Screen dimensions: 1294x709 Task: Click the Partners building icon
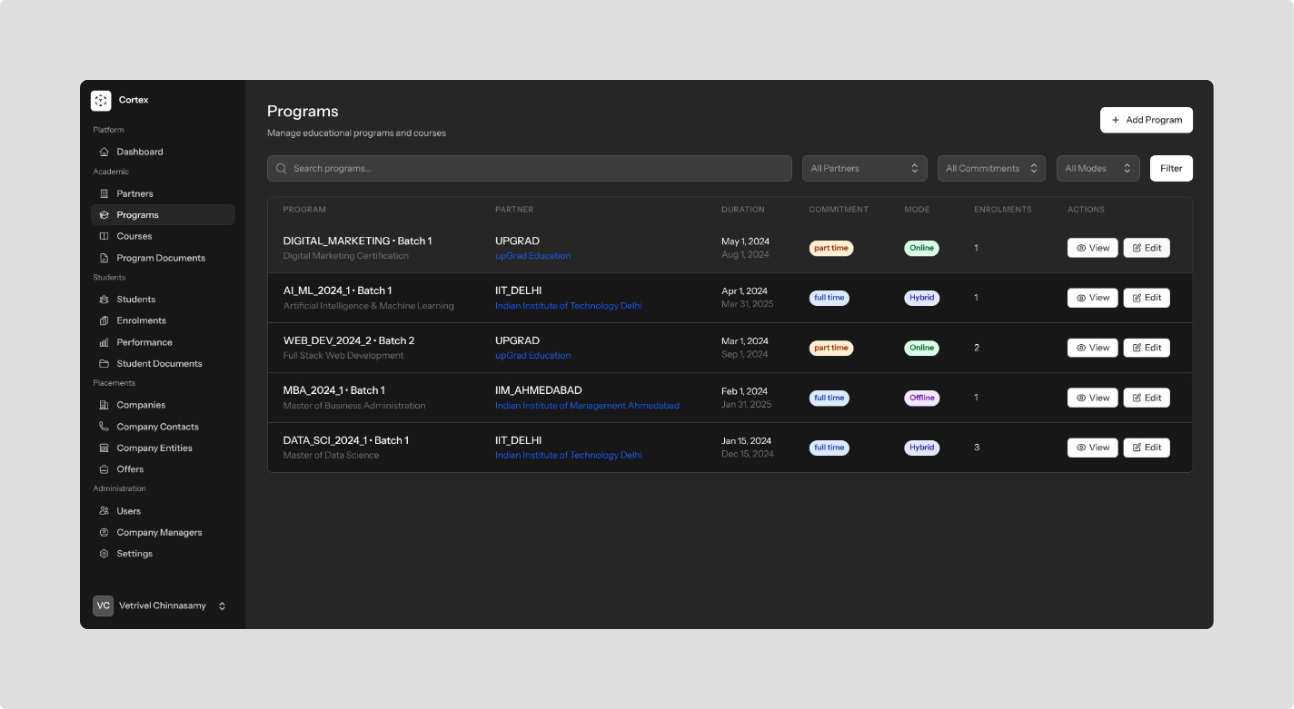click(104, 194)
